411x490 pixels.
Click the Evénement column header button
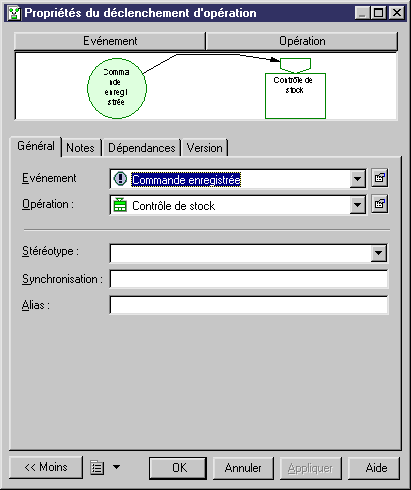(110, 41)
